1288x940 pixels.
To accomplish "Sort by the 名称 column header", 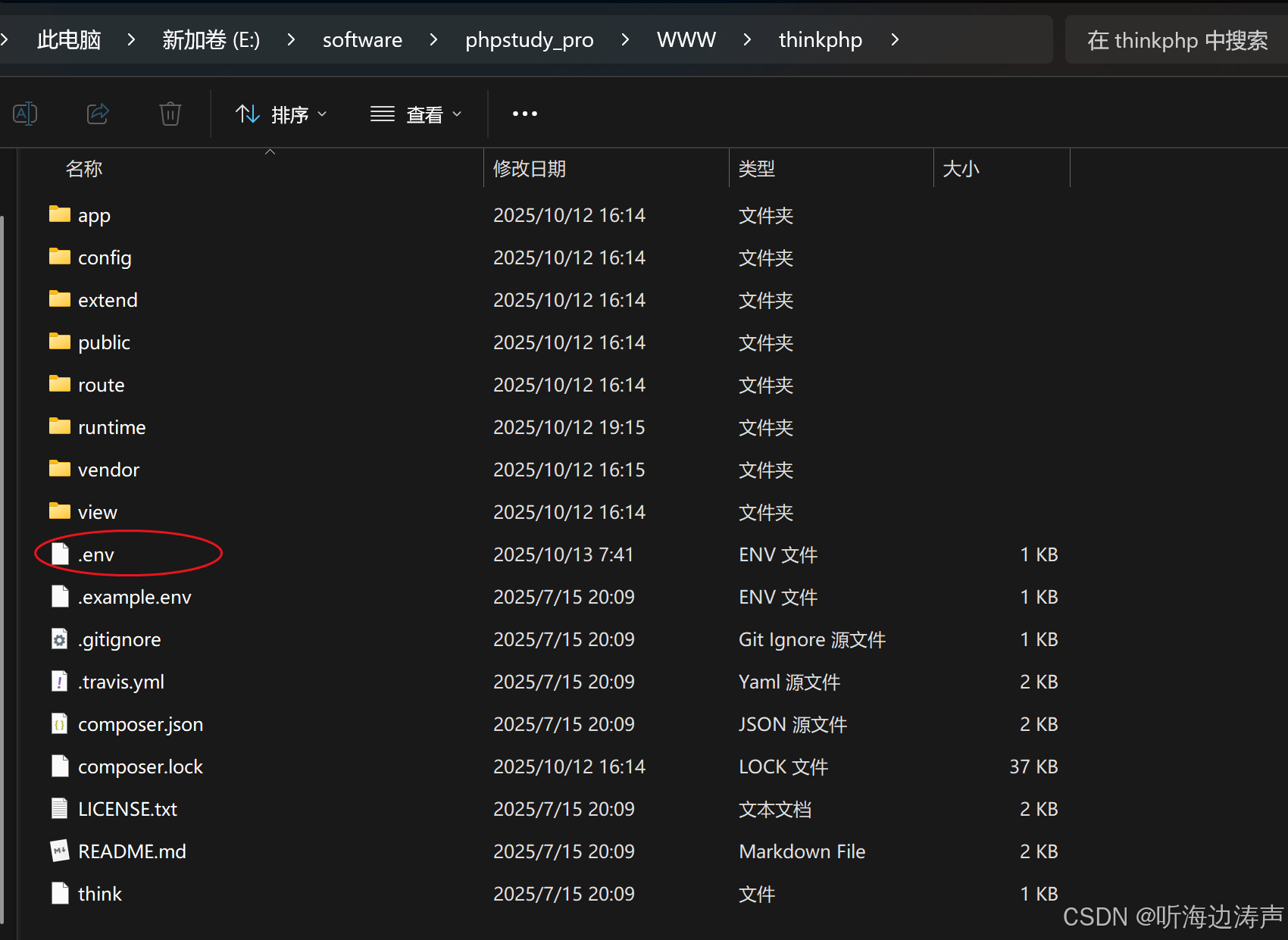I will coord(84,168).
